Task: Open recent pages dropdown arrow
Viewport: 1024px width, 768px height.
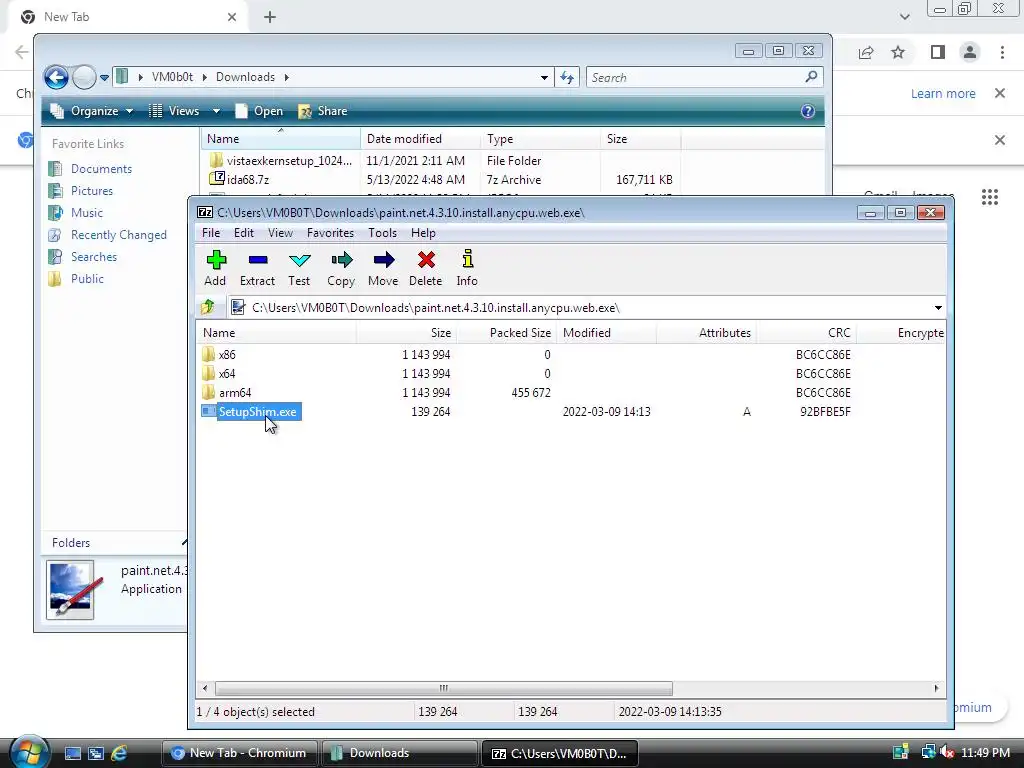Action: point(104,78)
